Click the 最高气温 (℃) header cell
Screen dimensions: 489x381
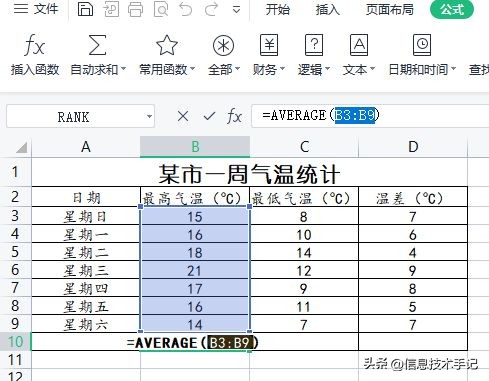(x=195, y=198)
